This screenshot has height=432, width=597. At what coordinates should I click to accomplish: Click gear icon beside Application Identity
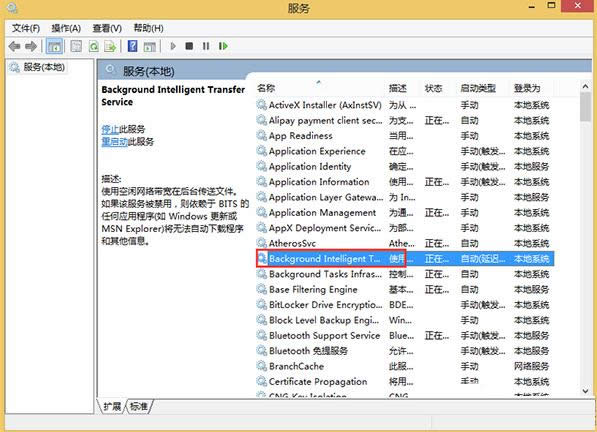[262, 166]
